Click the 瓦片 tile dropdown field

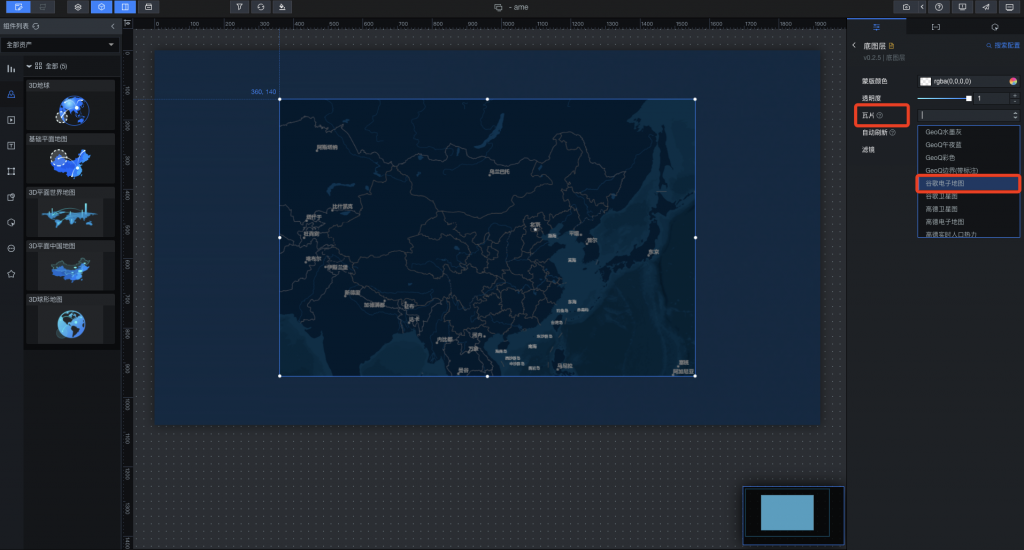[968, 115]
